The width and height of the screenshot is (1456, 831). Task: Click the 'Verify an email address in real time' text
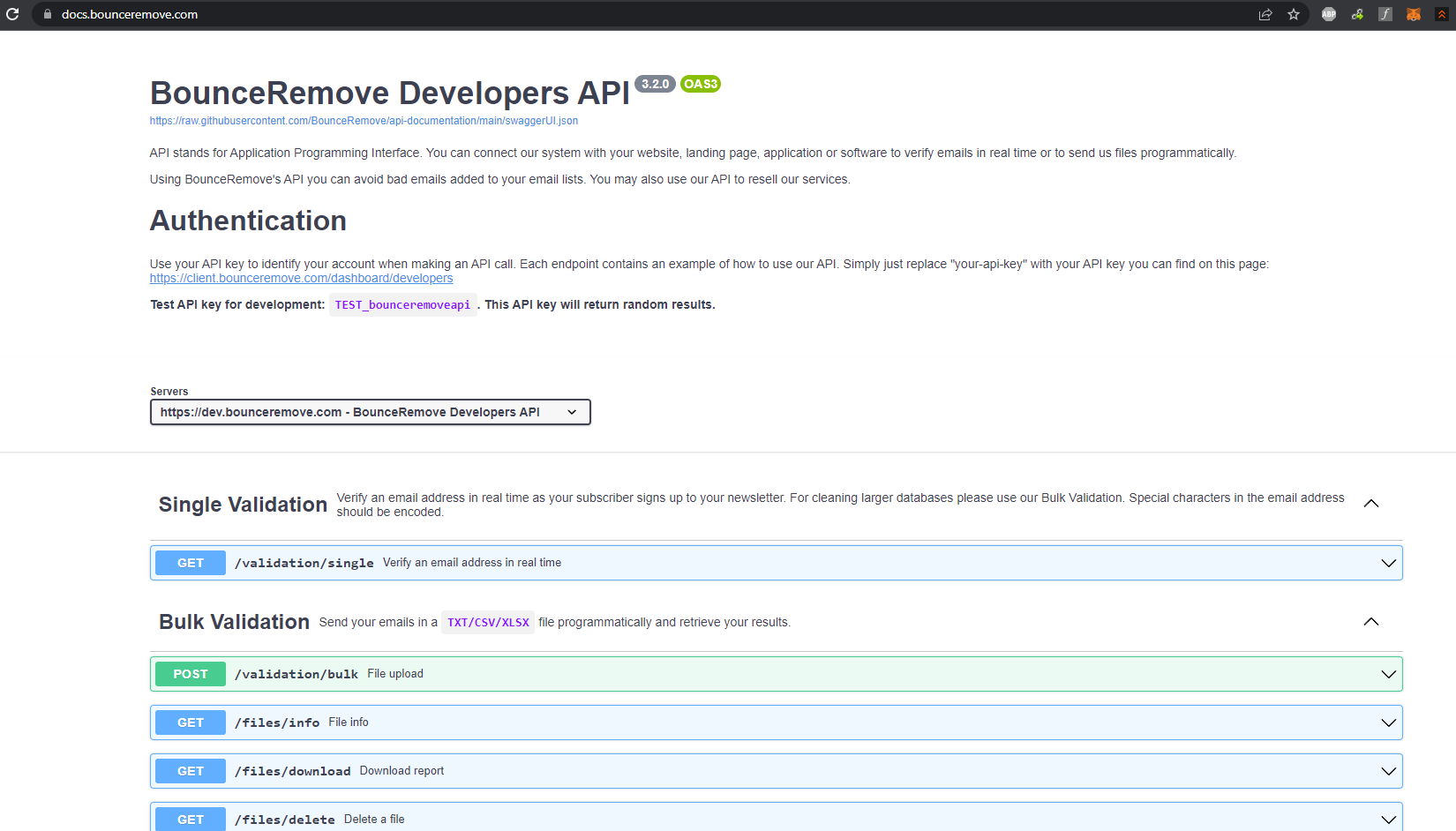pos(472,563)
